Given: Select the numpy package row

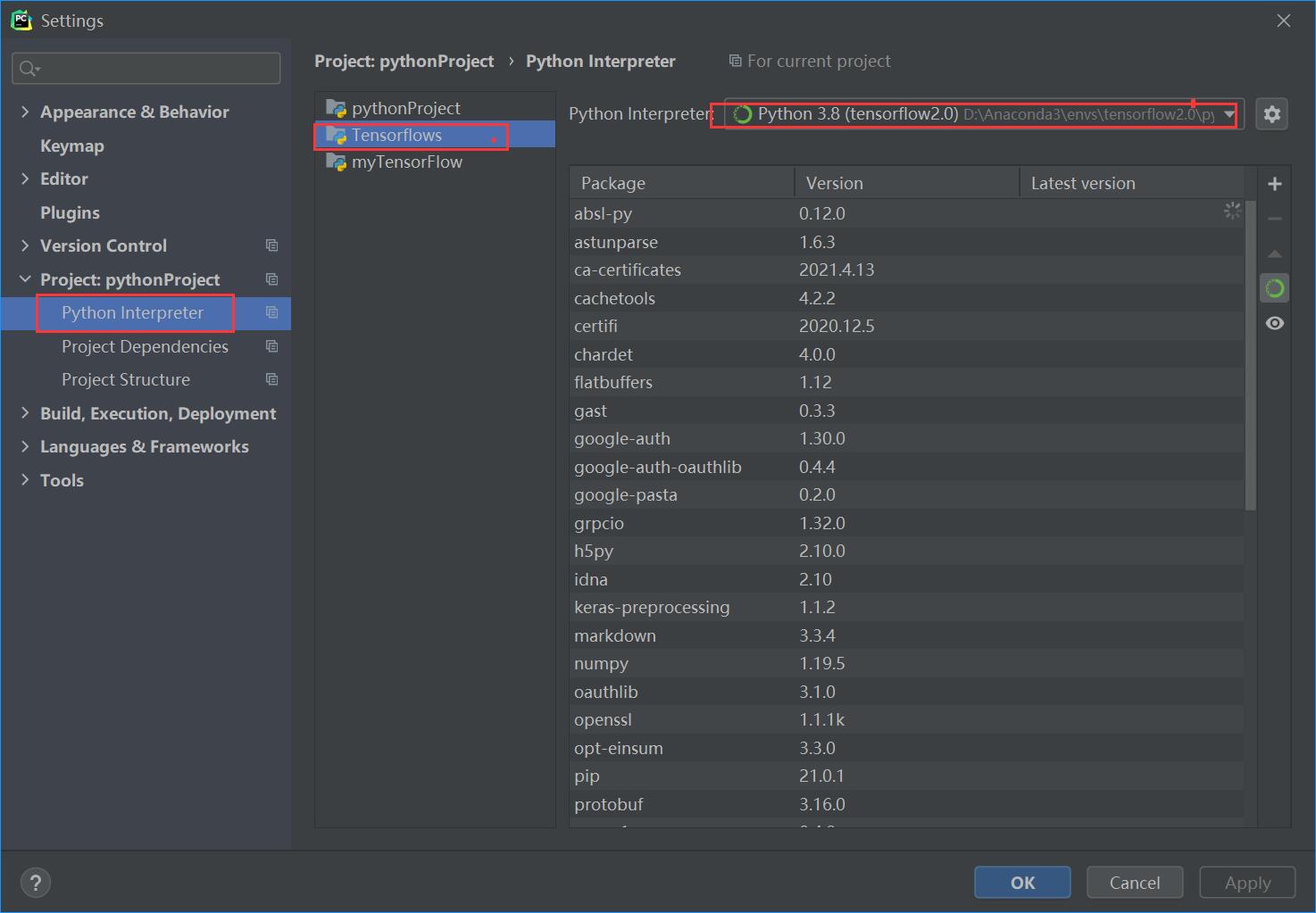Looking at the screenshot, I should [906, 663].
